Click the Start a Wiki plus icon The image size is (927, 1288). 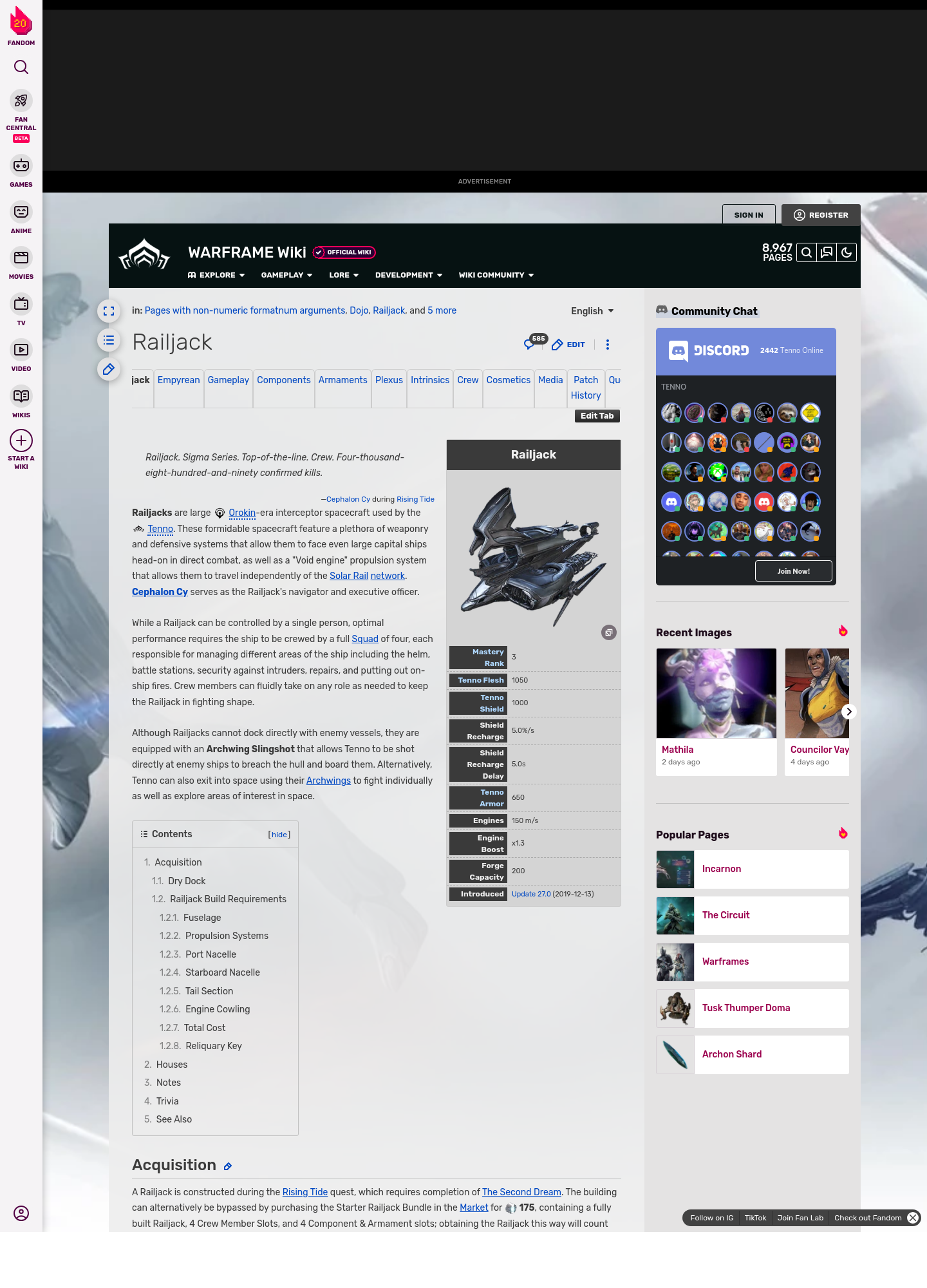pos(21,440)
